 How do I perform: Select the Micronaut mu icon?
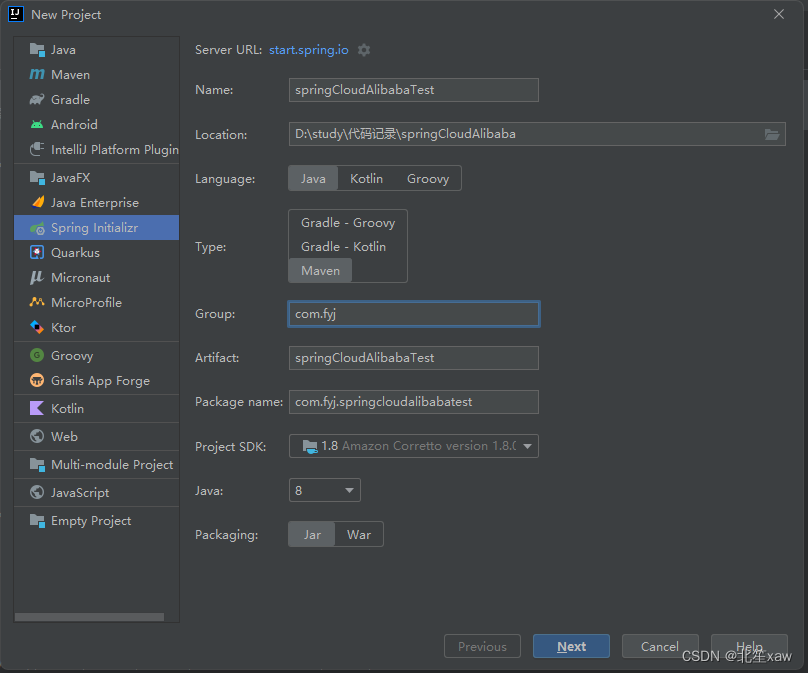point(37,278)
